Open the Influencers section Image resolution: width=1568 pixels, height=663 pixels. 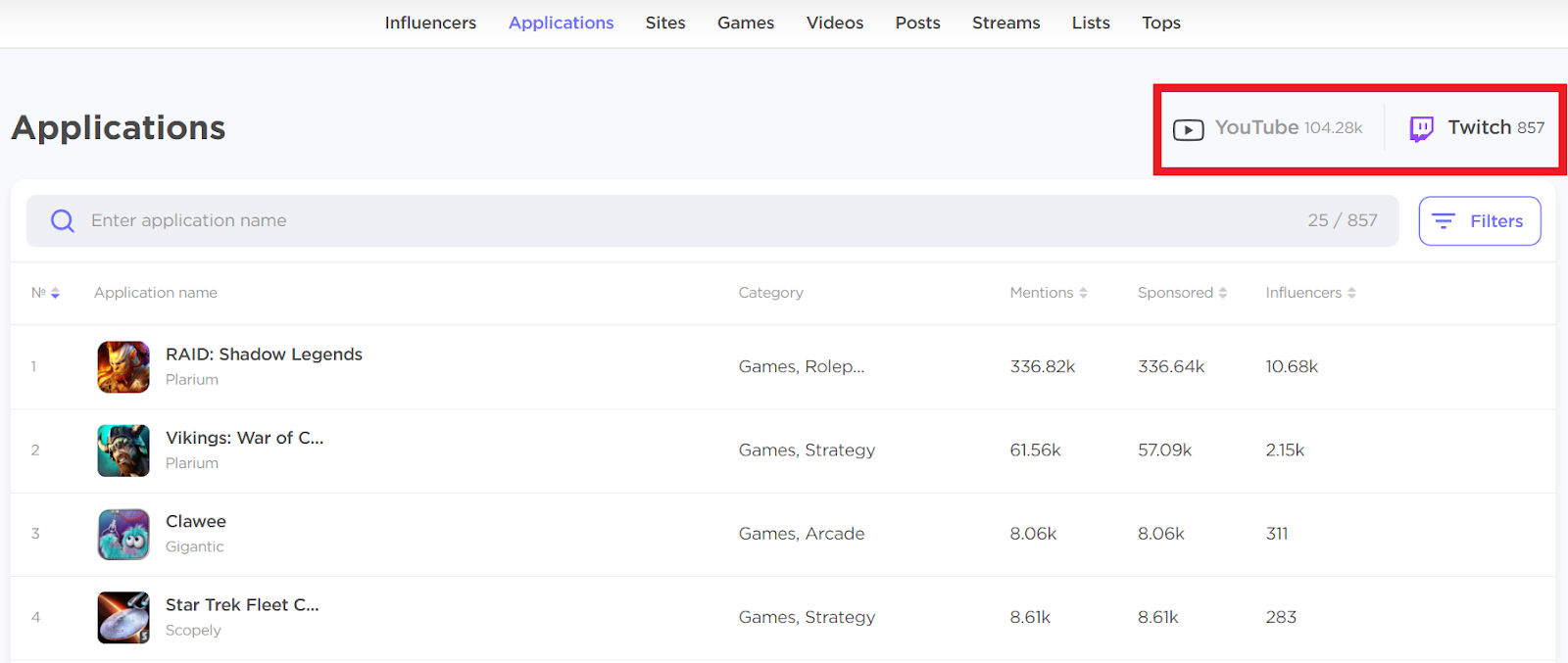click(430, 23)
